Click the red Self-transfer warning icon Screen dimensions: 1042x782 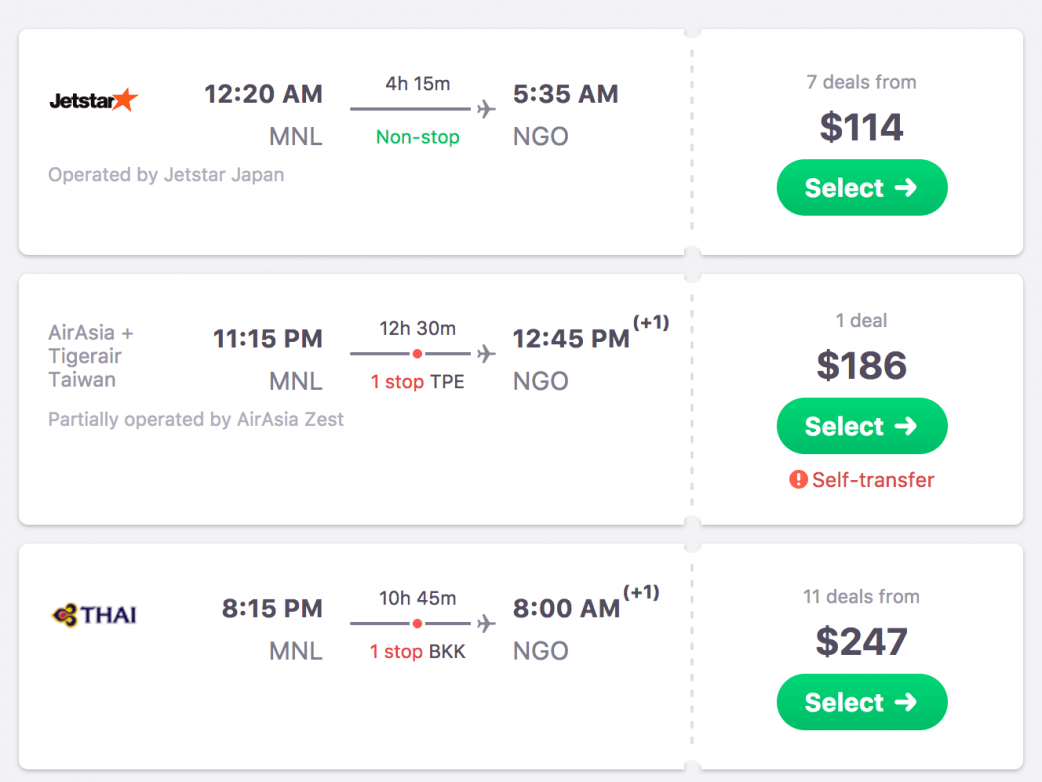click(798, 480)
